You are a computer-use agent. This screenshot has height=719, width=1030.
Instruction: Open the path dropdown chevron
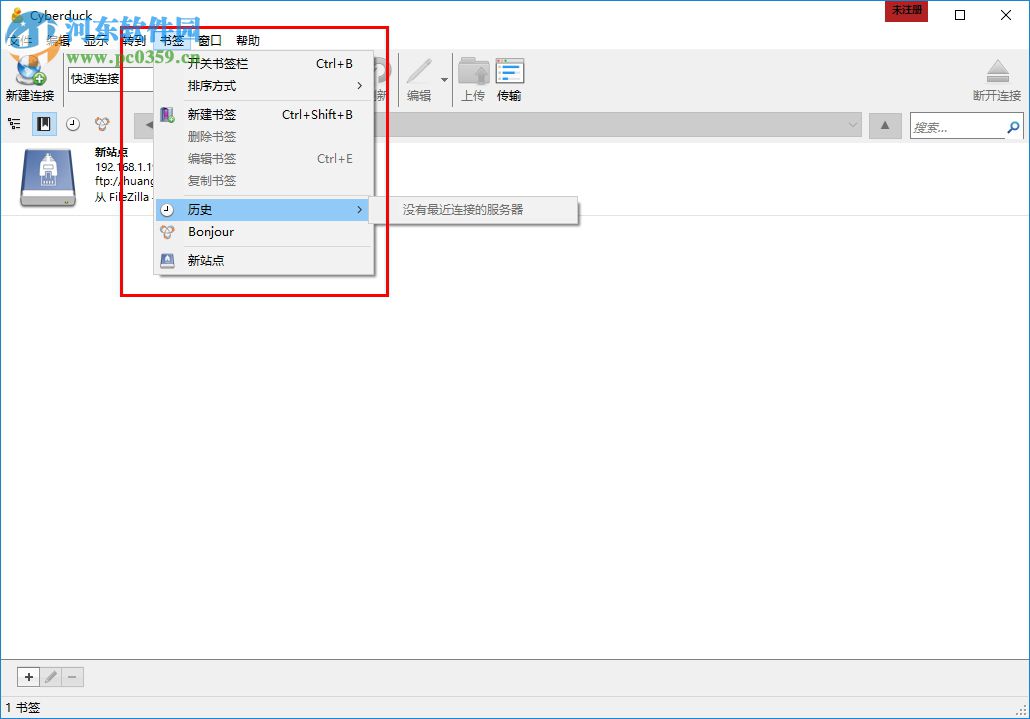853,125
